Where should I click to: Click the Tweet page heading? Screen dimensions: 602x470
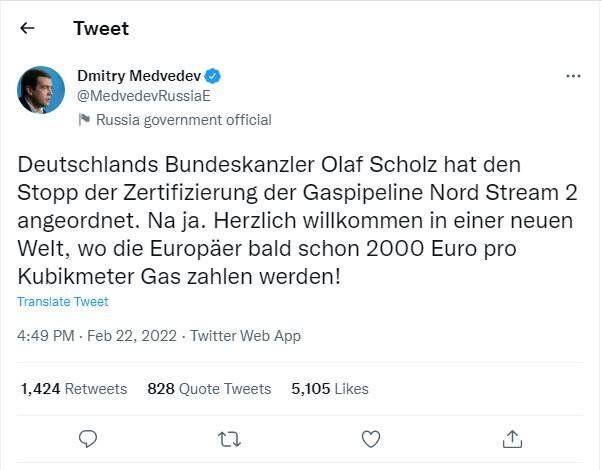click(101, 29)
